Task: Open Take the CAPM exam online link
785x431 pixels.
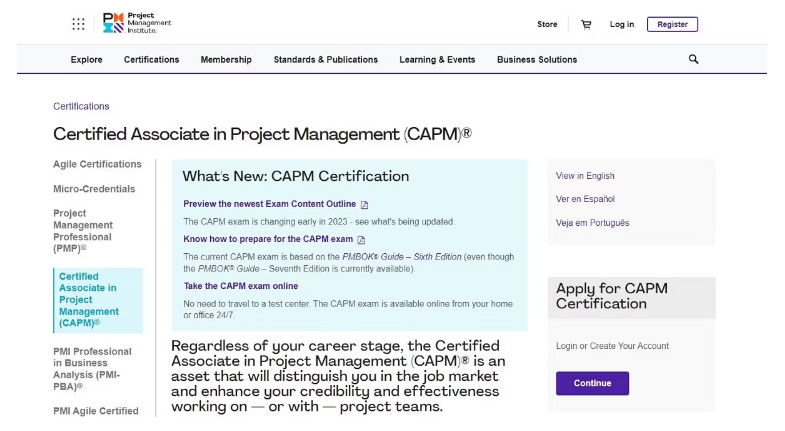Action: [x=241, y=286]
